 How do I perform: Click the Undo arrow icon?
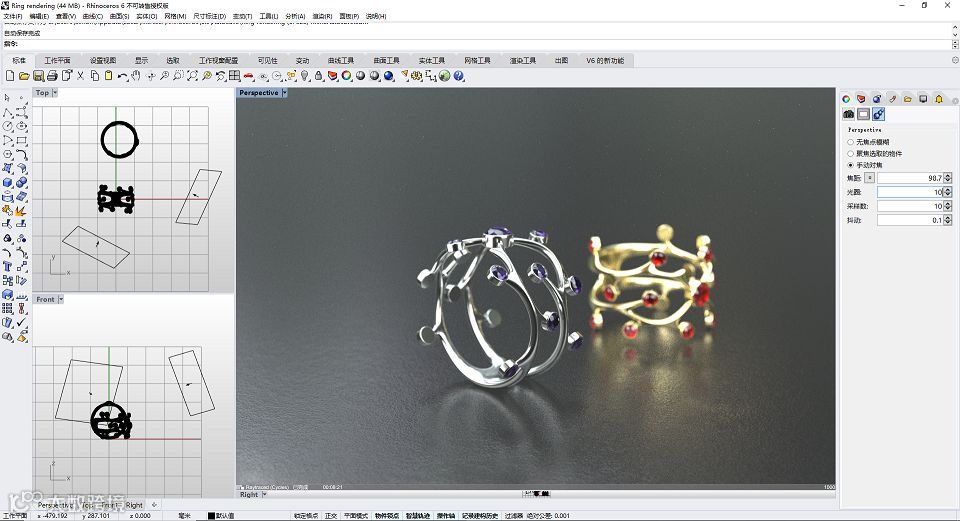(x=122, y=76)
